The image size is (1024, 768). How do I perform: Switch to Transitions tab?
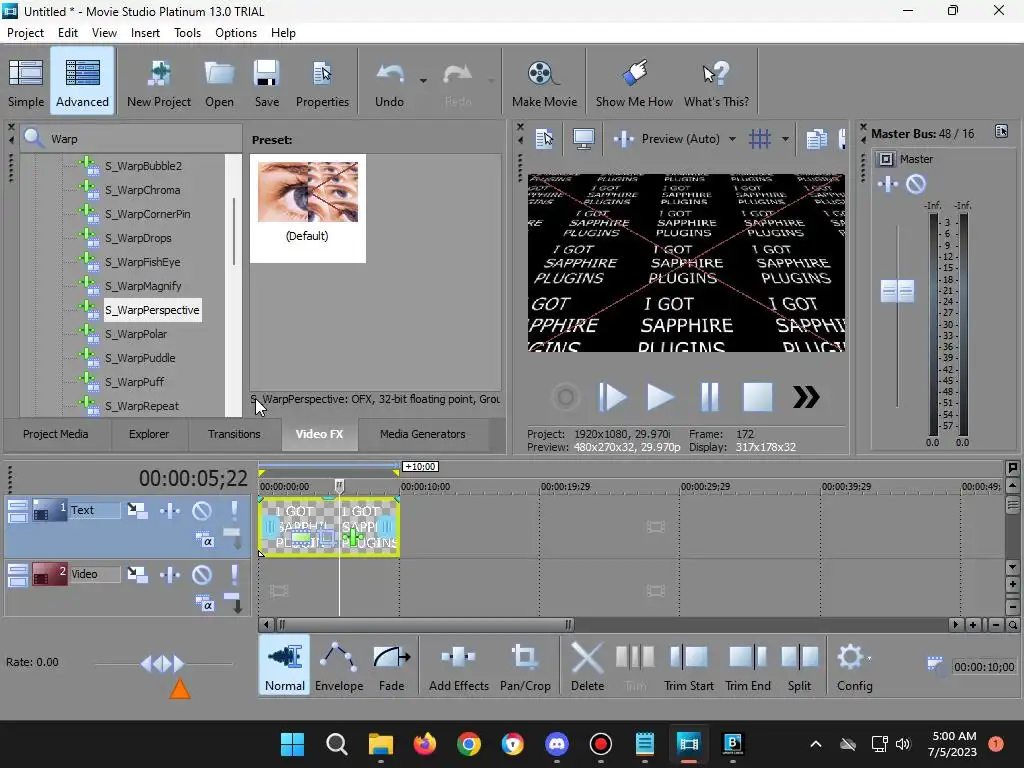point(234,434)
